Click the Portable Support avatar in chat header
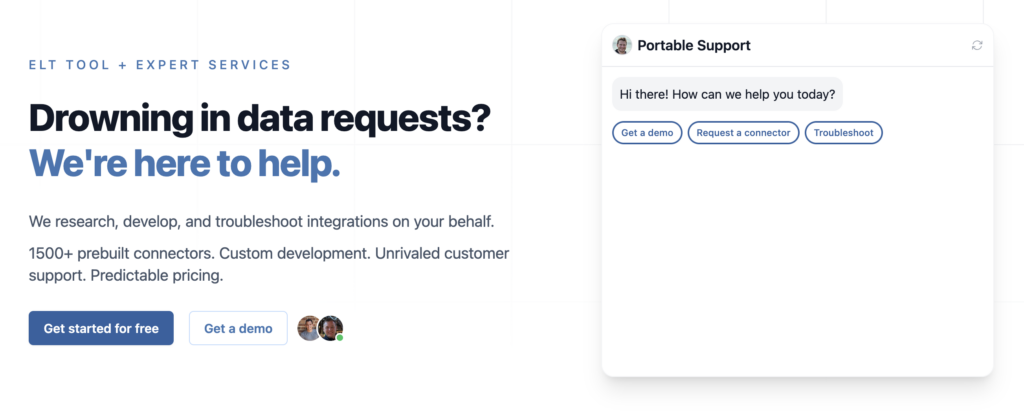1024x412 pixels. click(622, 45)
